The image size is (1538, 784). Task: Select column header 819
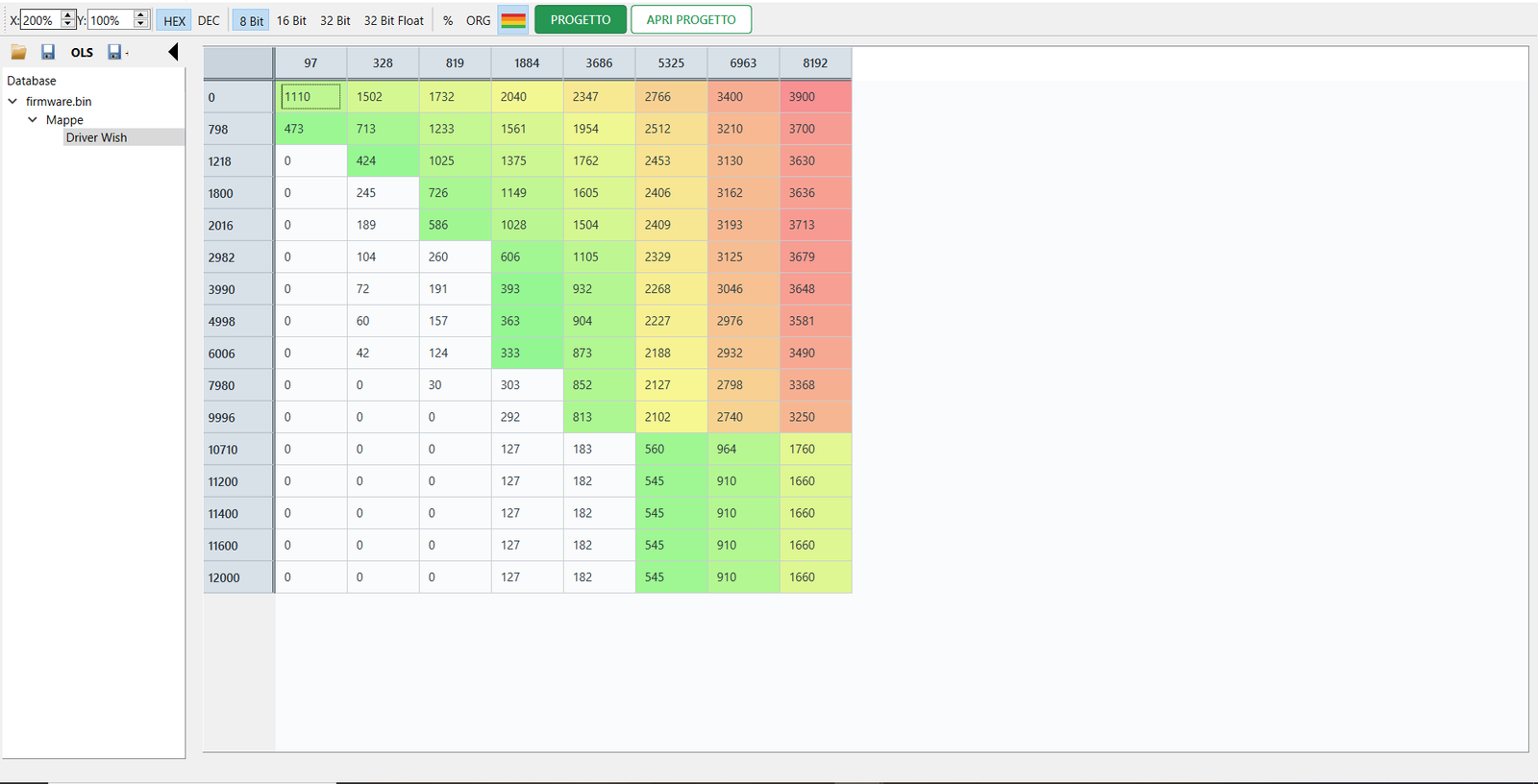455,63
